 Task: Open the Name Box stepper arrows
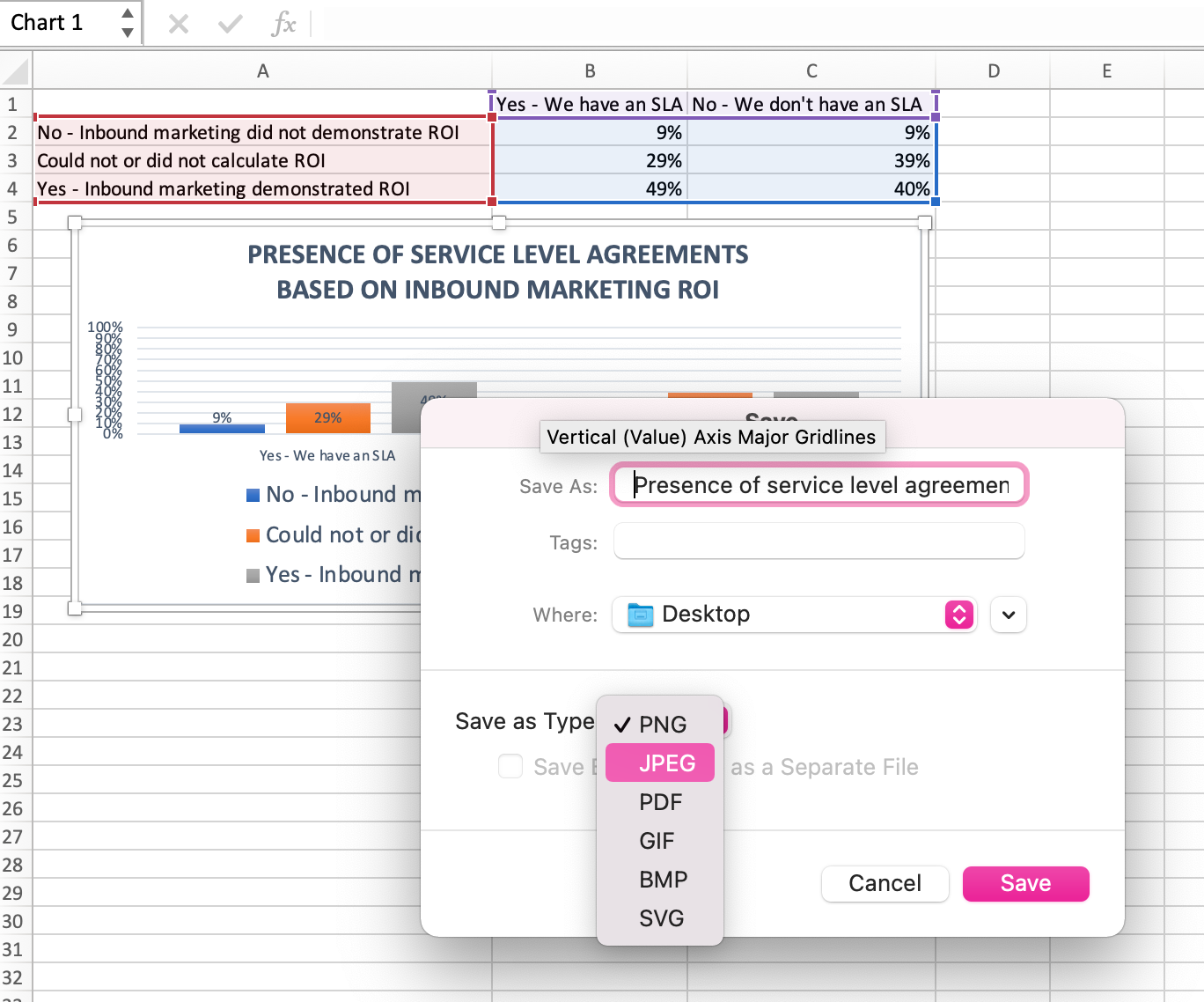(128, 23)
